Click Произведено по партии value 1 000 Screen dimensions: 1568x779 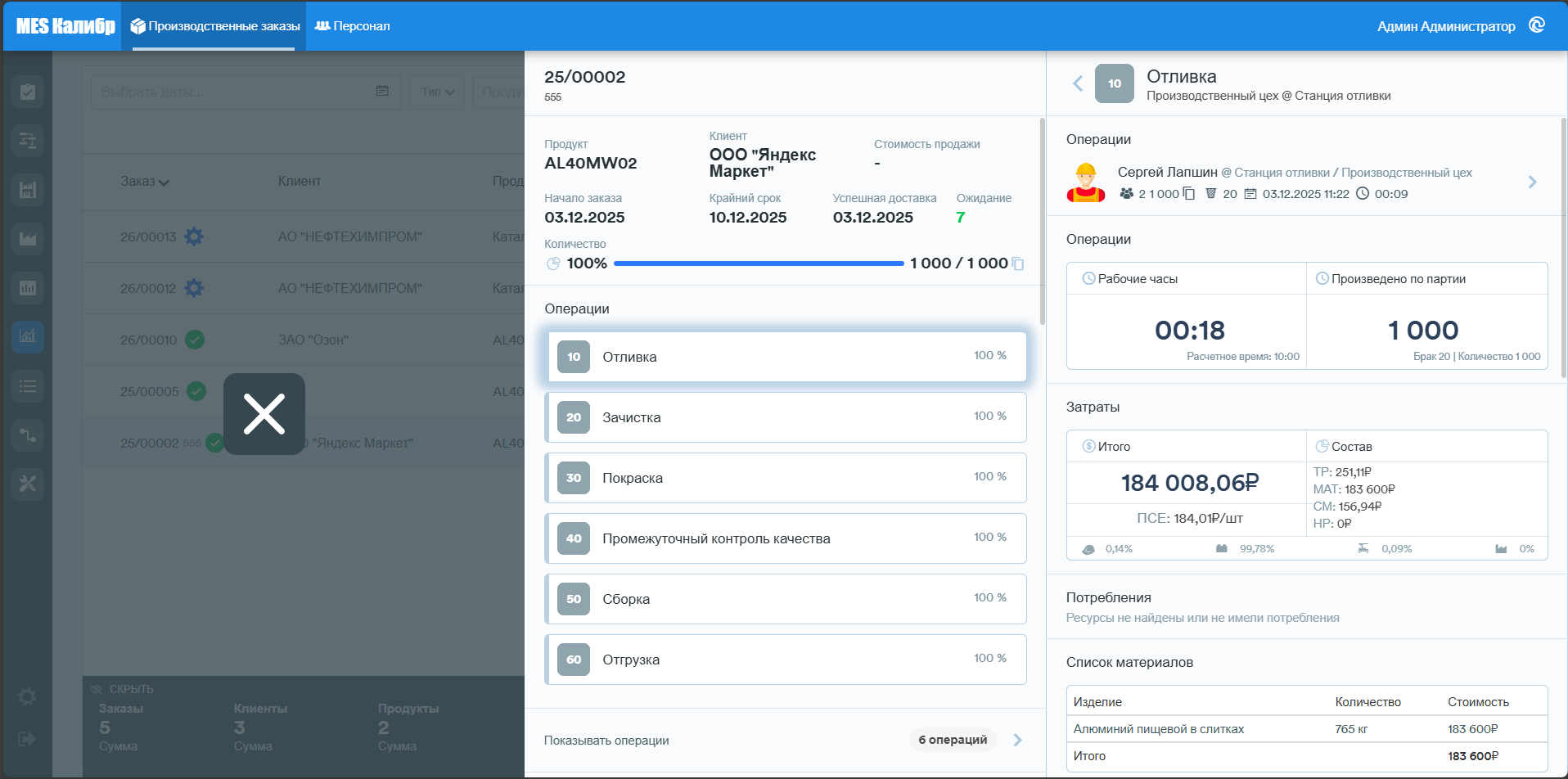pyautogui.click(x=1423, y=331)
